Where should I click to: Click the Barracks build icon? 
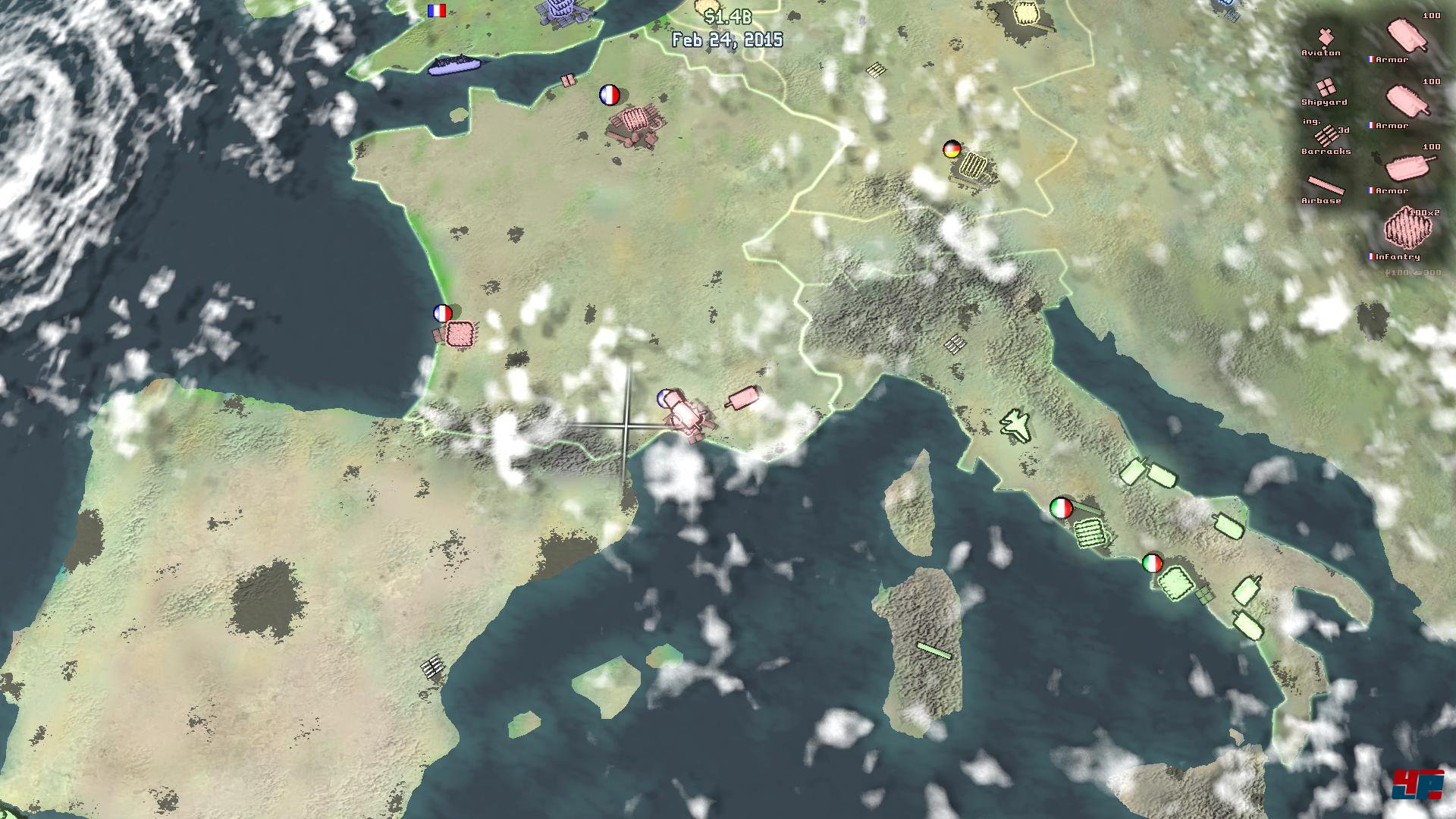pos(1326,136)
